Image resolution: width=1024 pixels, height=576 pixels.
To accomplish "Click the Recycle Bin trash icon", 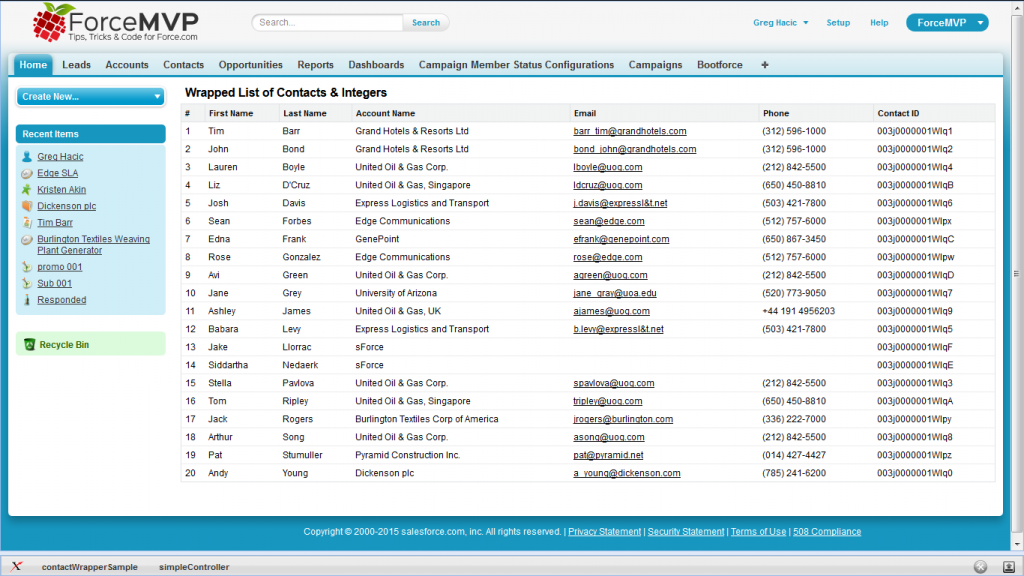I will pyautogui.click(x=29, y=345).
